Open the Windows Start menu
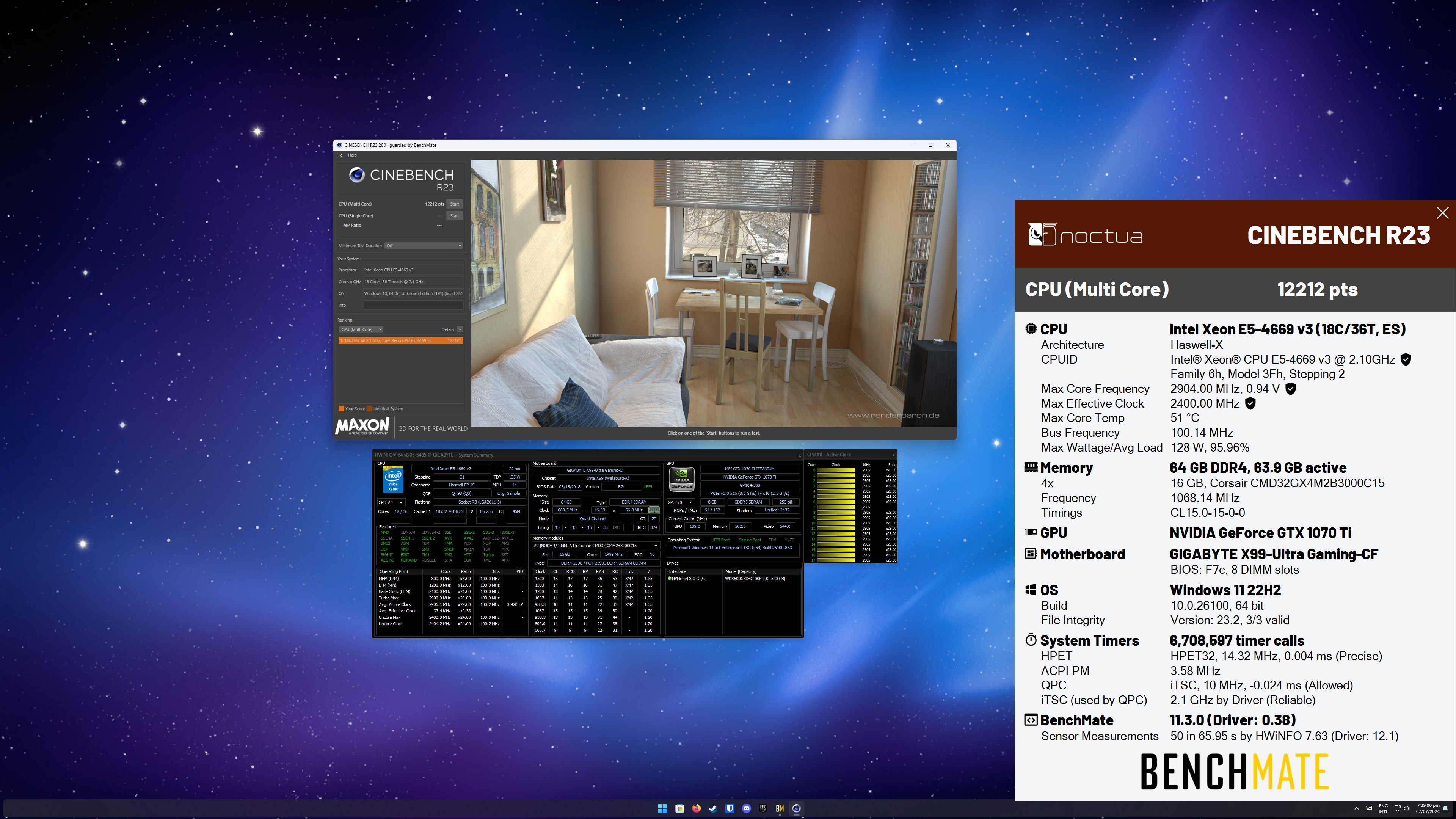The height and width of the screenshot is (819, 1456). (662, 808)
